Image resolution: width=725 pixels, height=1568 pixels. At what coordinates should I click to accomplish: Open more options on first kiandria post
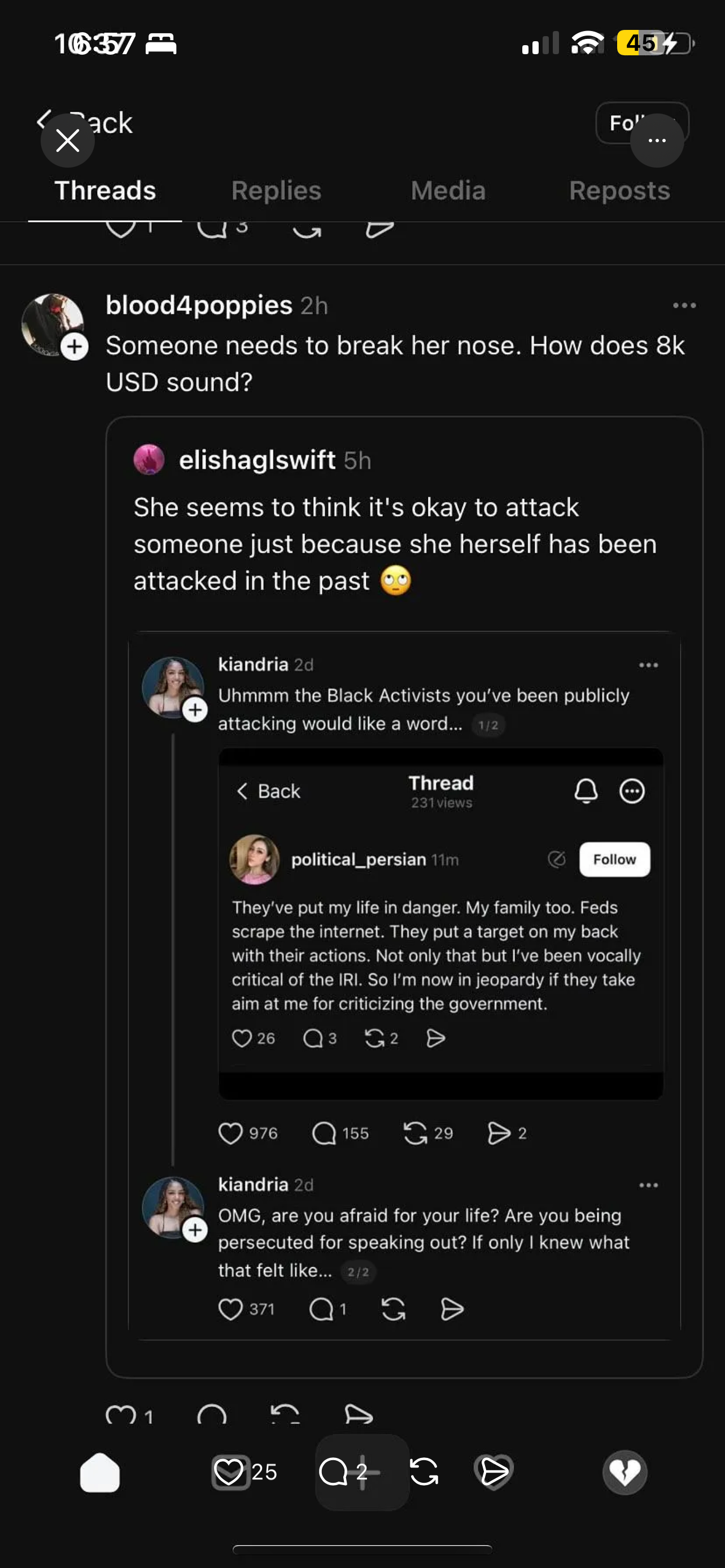coord(648,665)
